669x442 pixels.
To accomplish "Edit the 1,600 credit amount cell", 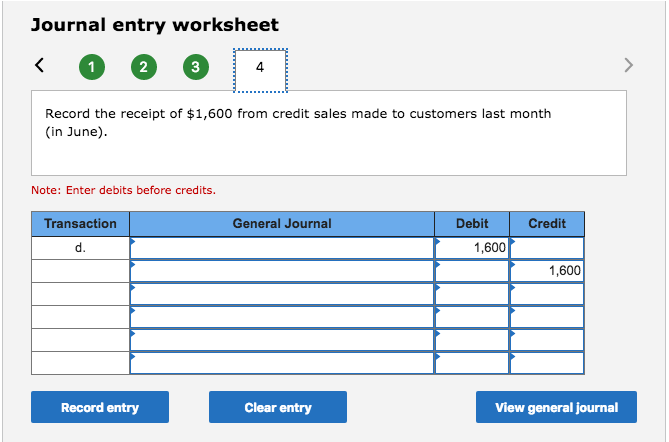I will 547,271.
